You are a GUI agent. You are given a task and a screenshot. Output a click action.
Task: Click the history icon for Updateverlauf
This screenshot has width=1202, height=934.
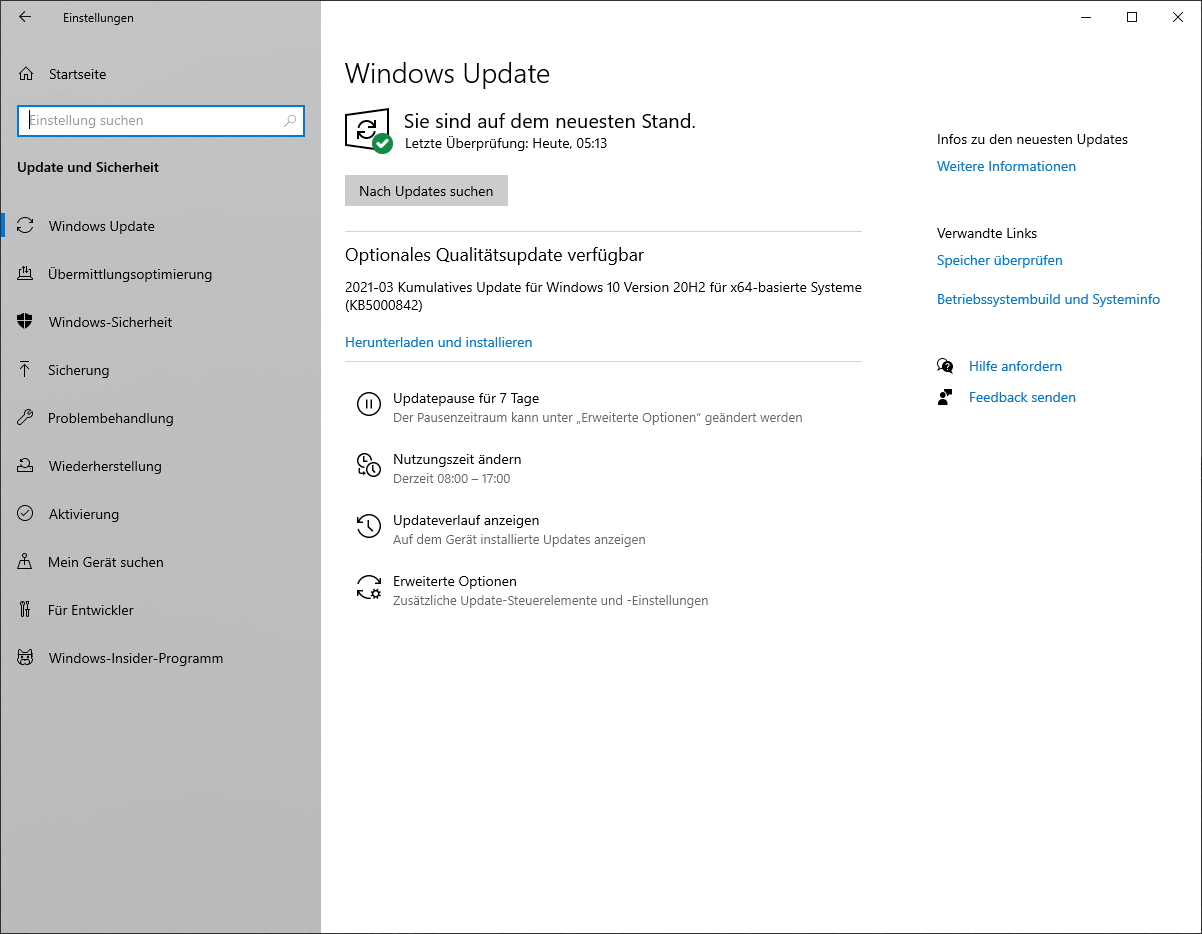point(369,526)
